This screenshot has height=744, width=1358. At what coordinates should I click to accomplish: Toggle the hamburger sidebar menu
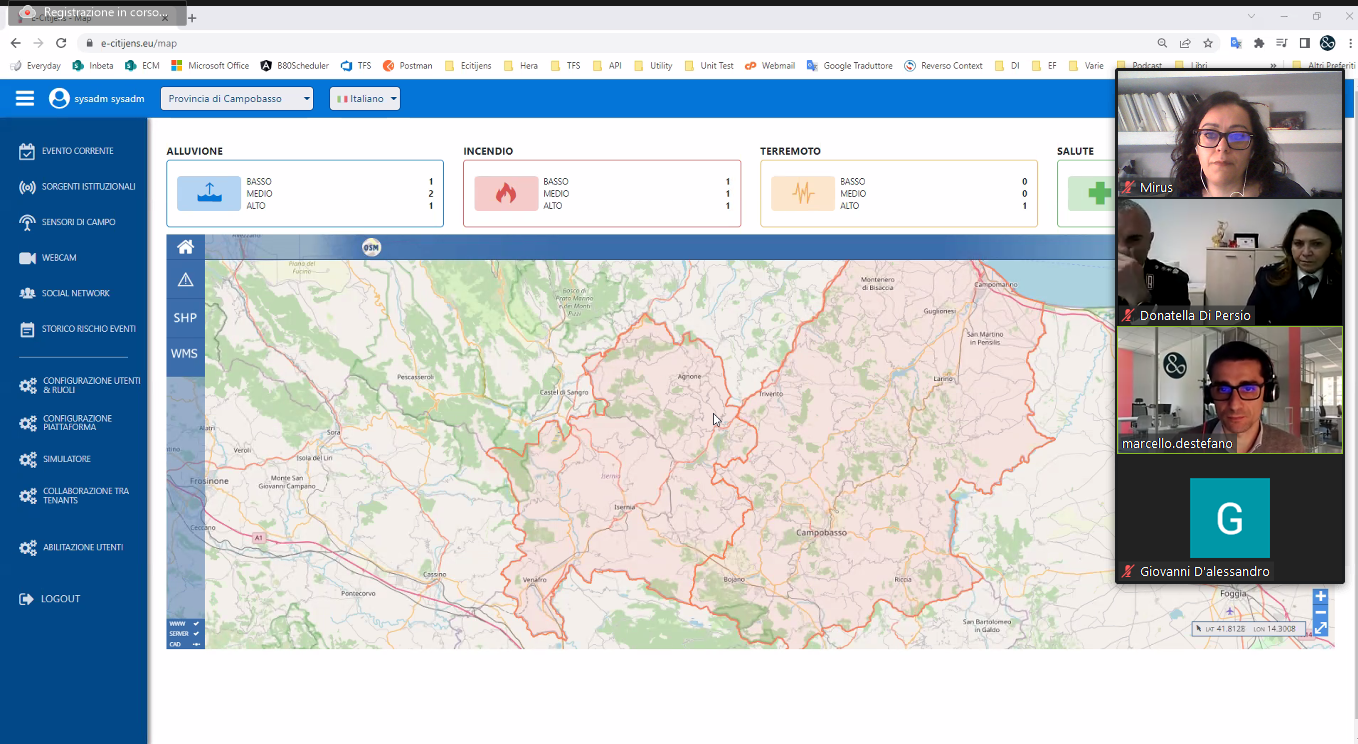pyautogui.click(x=25, y=98)
